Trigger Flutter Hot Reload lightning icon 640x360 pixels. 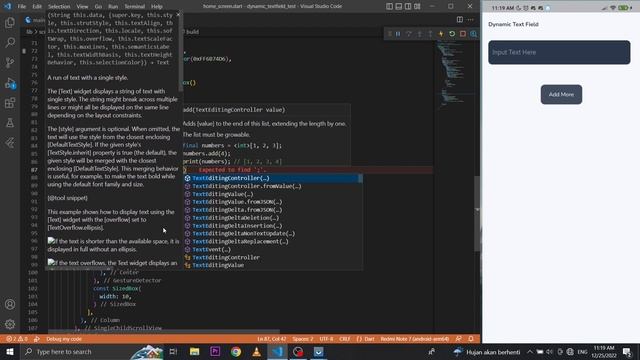click(x=441, y=34)
